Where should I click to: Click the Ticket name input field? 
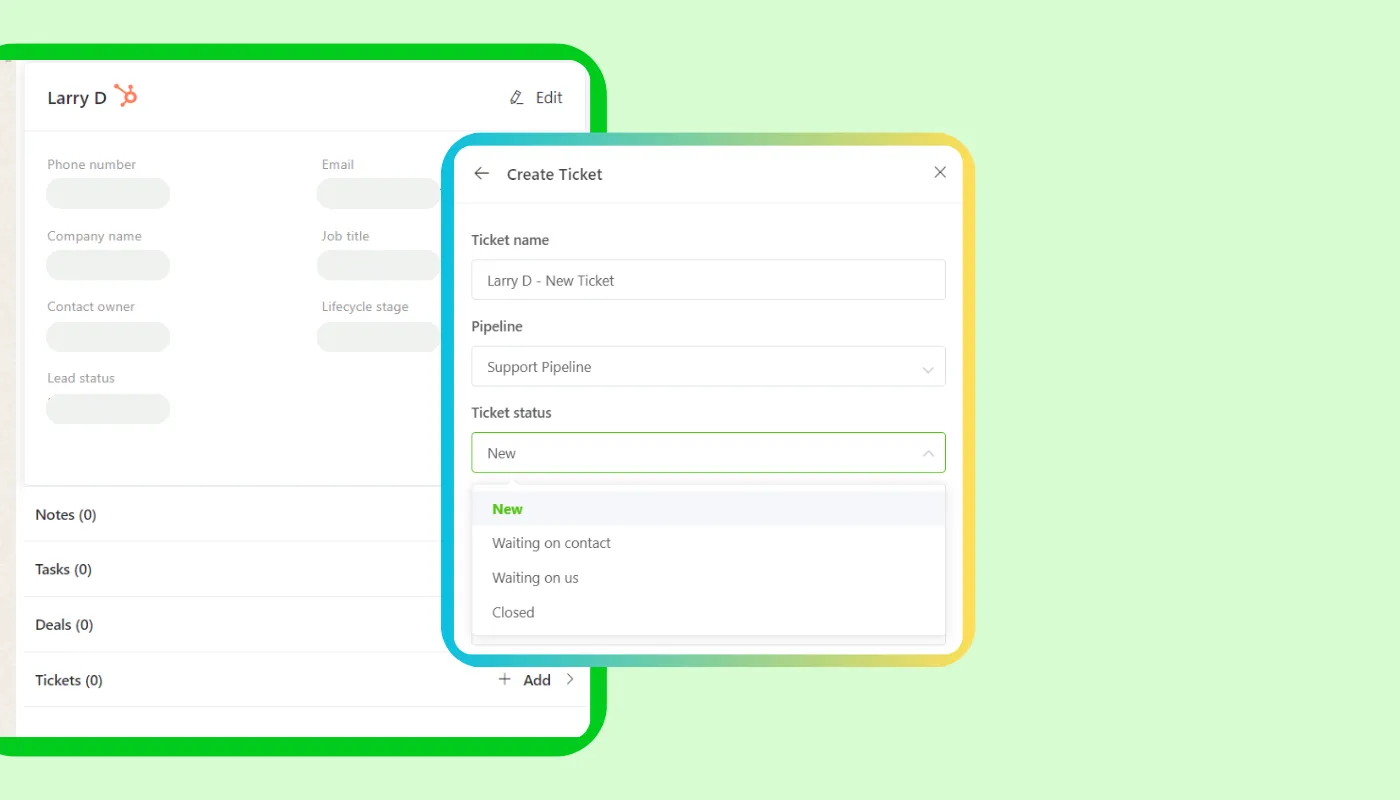click(x=708, y=280)
